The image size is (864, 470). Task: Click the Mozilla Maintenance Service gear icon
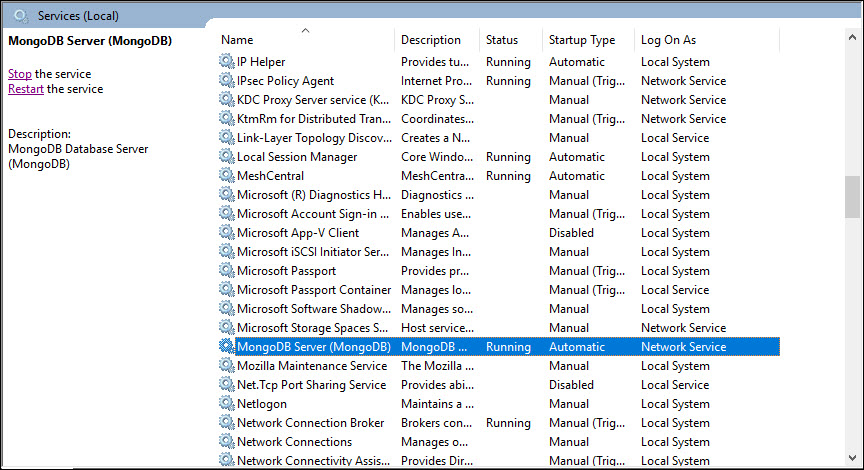click(226, 365)
